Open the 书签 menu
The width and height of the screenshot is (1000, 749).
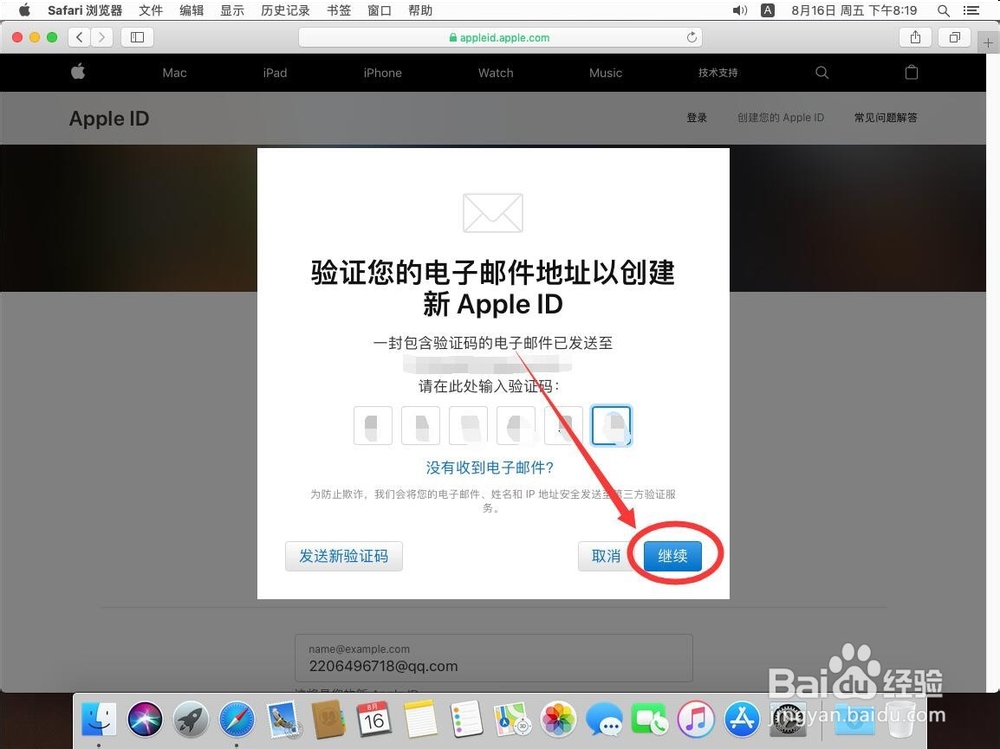pos(339,10)
